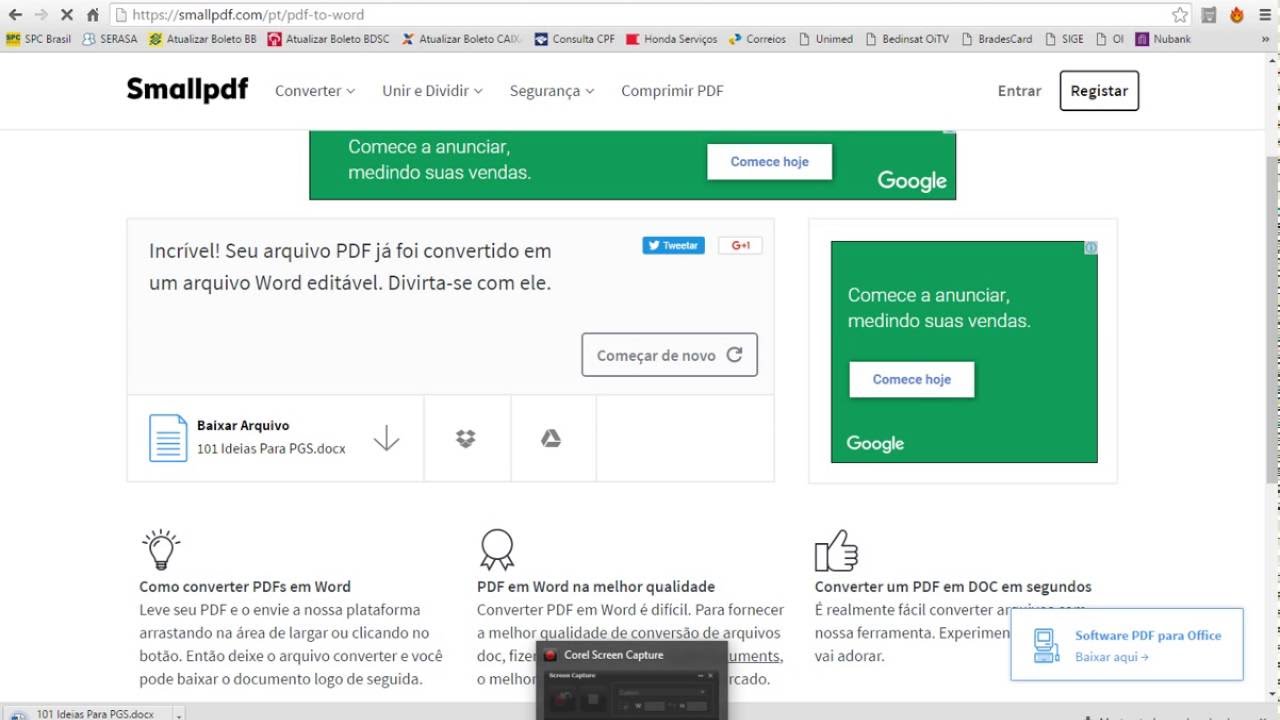Expand the Segurança dropdown menu

pyautogui.click(x=552, y=90)
